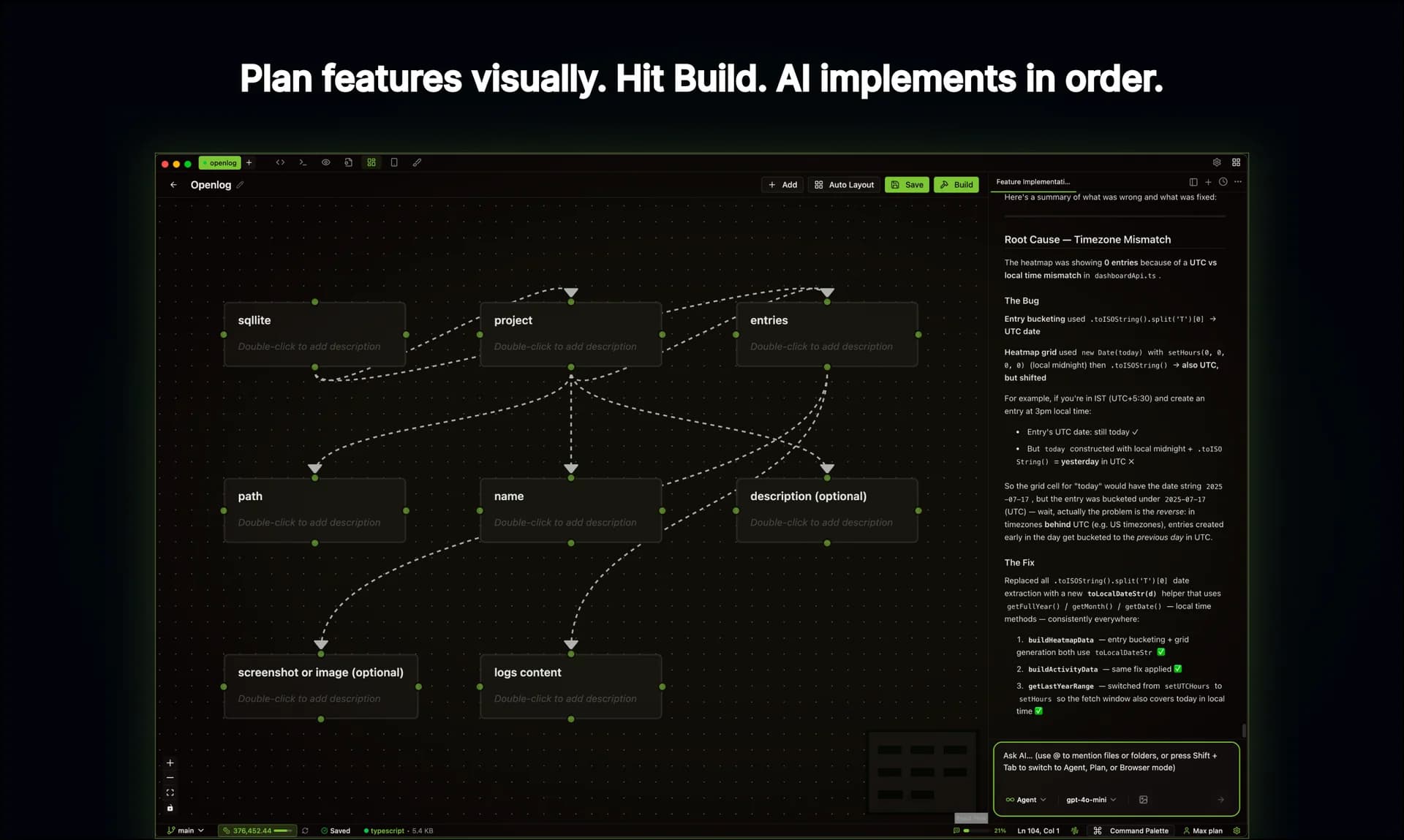The width and height of the screenshot is (1404, 840).
Task: Open the gpt-4o-mini model dropdown
Action: (x=1090, y=799)
